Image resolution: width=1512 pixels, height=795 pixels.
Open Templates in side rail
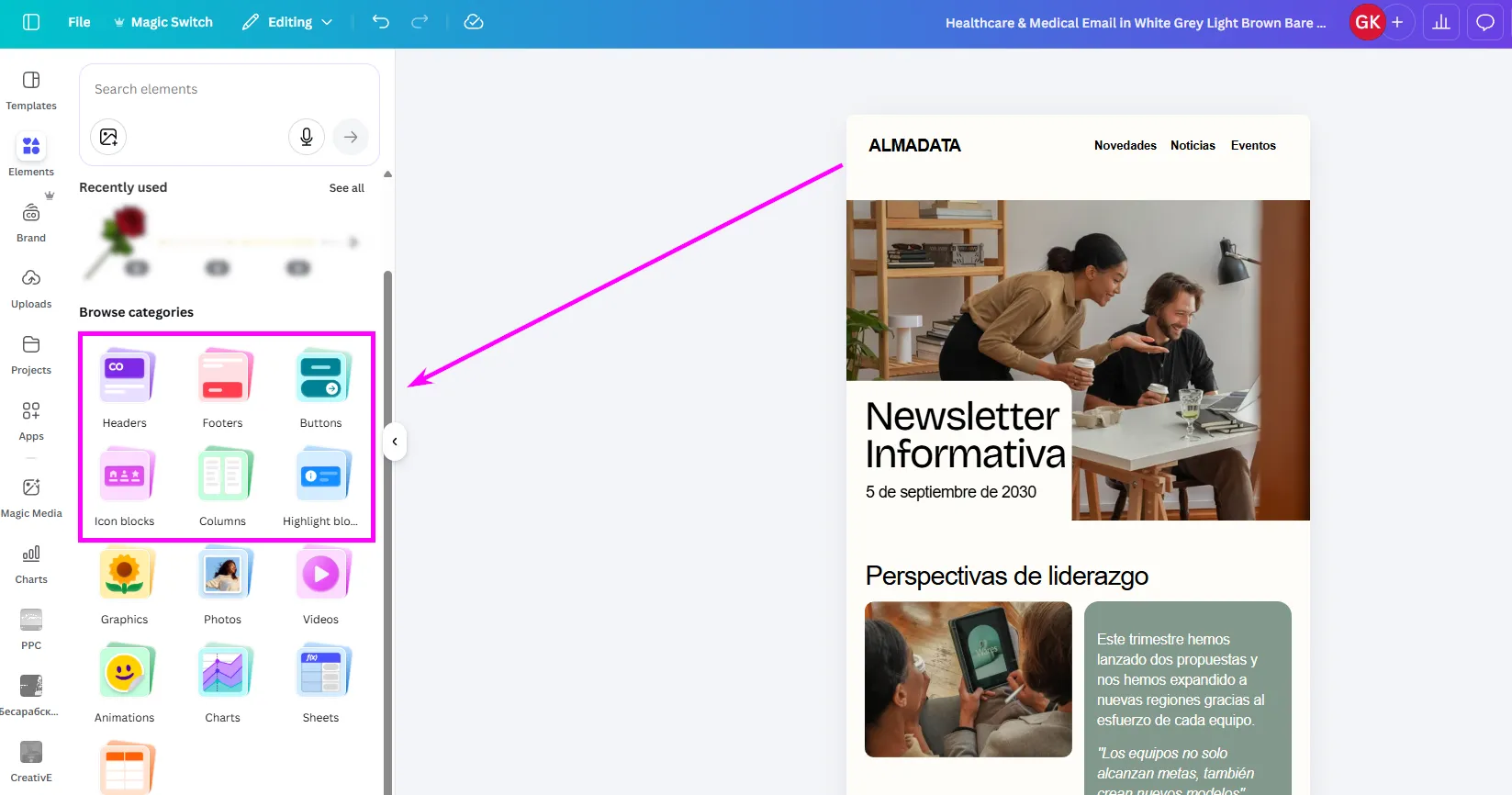click(31, 91)
